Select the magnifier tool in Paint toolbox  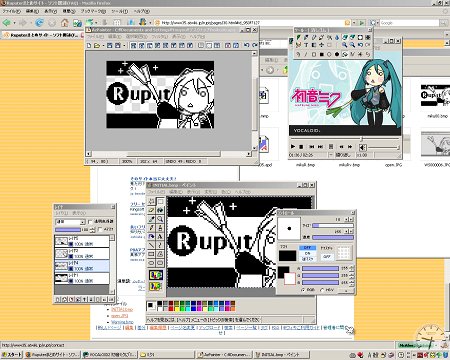pos(160,219)
